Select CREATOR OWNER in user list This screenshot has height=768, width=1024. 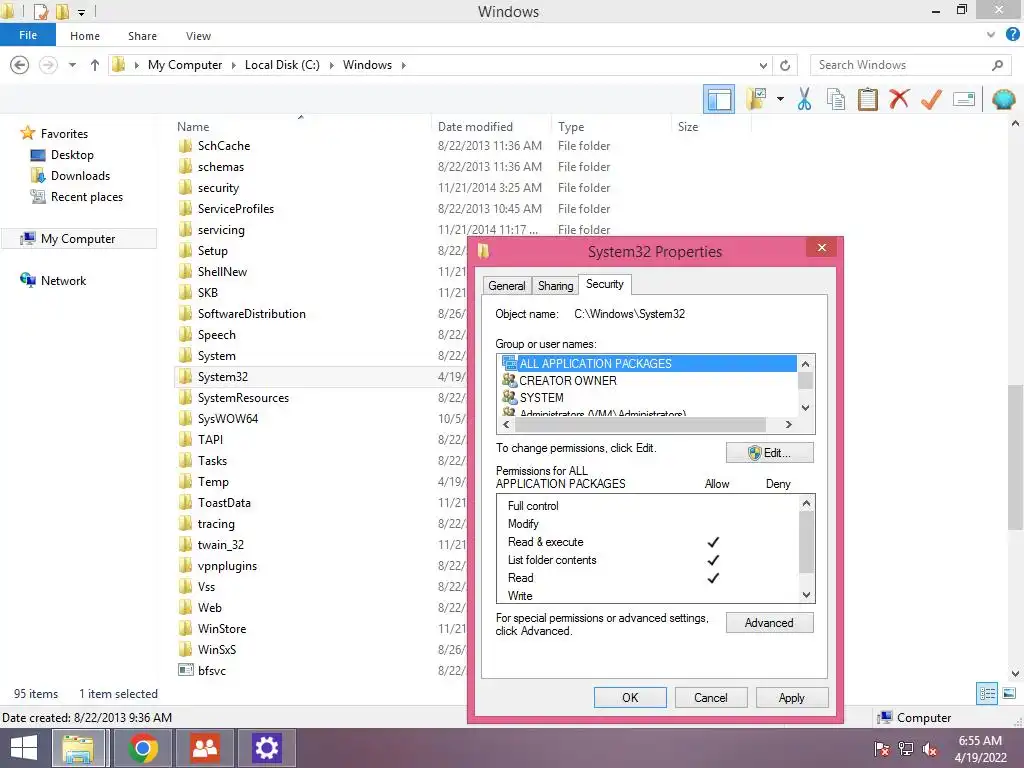(x=648, y=380)
